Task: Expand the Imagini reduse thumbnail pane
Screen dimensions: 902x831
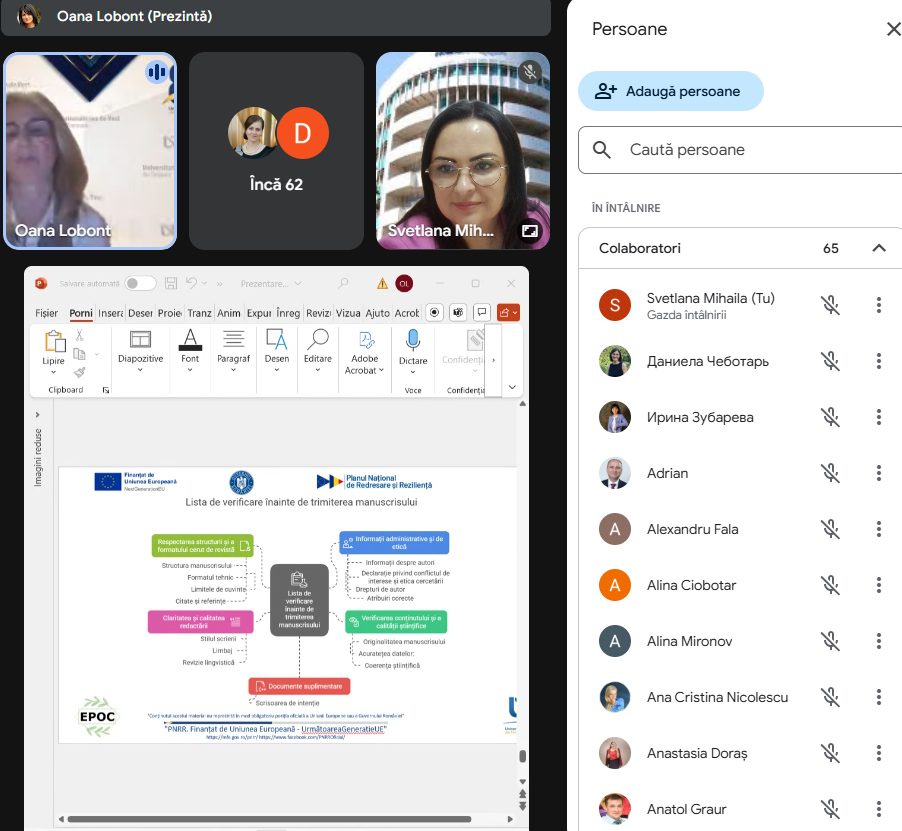Action: point(38,414)
